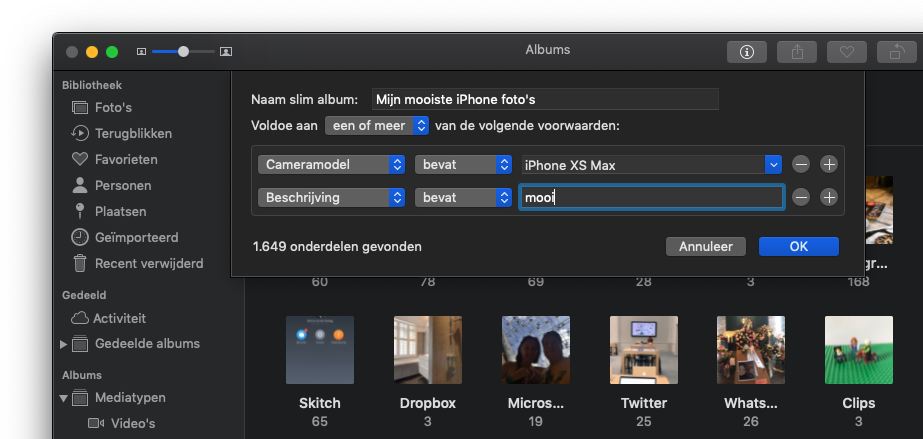Click the Foto's library icon
This screenshot has width=923, height=439.
pyautogui.click(x=79, y=108)
